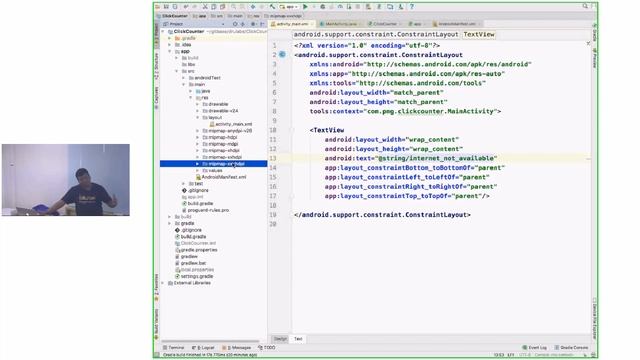This screenshot has height=360, width=640.
Task: Switch to the Text view tab
Action: tap(298, 339)
